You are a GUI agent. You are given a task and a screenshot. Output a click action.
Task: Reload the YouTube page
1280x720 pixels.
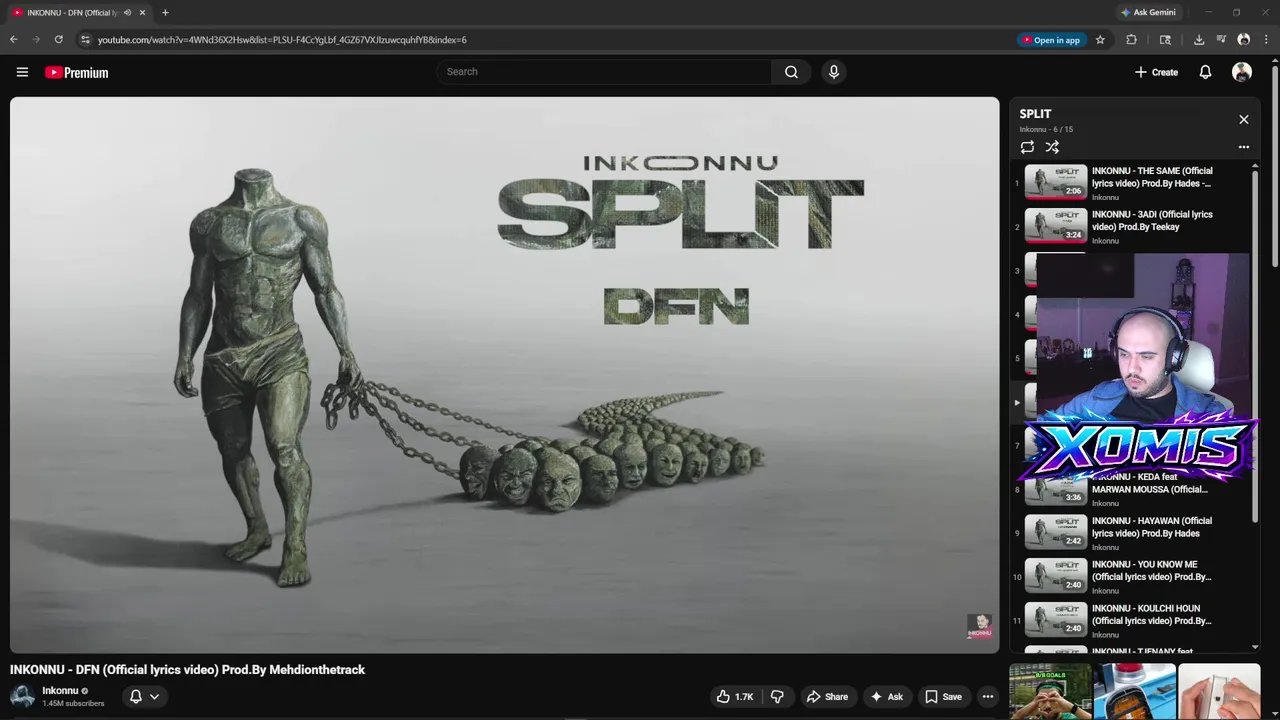59,40
